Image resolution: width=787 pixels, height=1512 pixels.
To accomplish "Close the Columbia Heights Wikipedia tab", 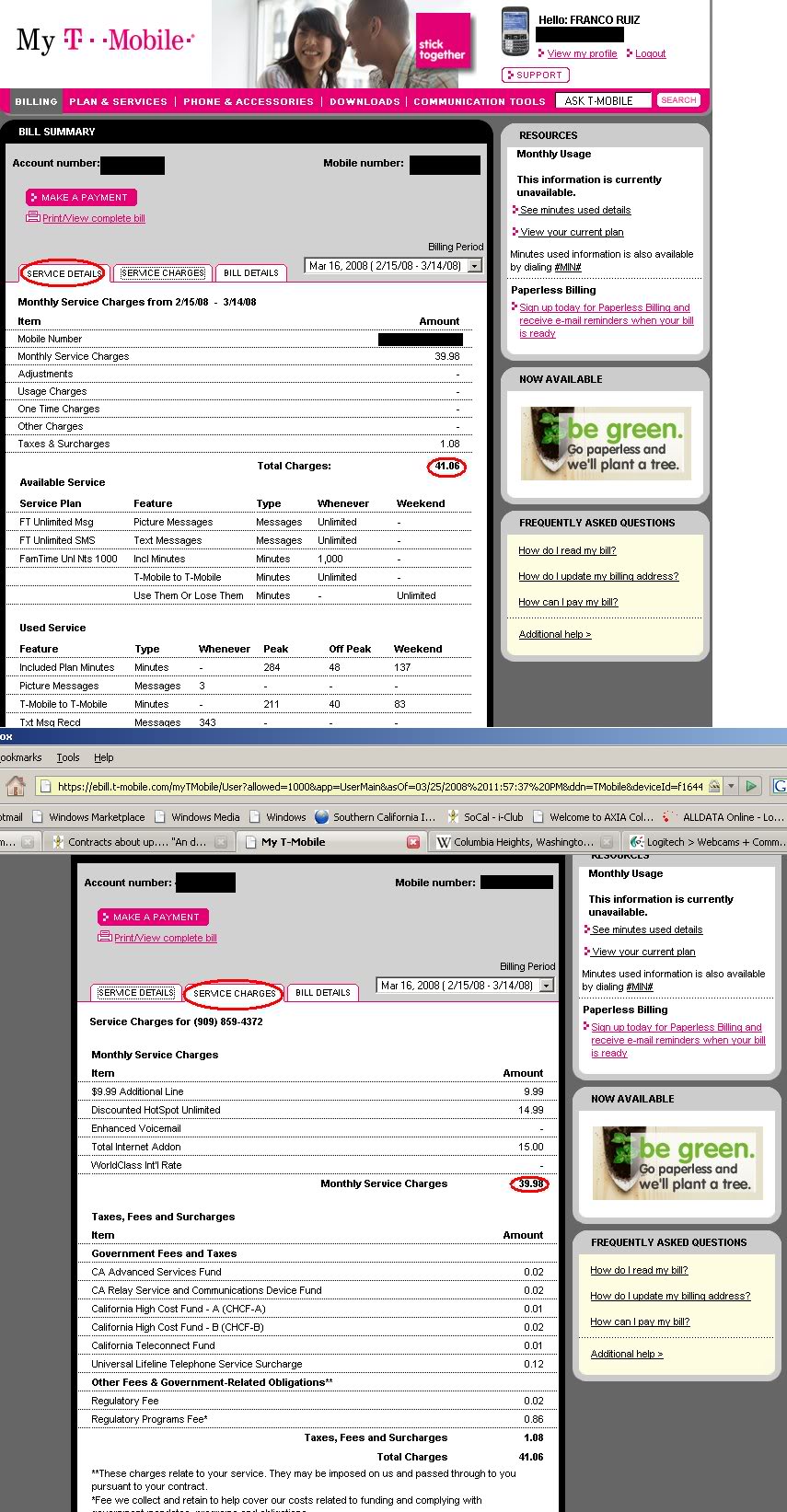I will [x=606, y=842].
